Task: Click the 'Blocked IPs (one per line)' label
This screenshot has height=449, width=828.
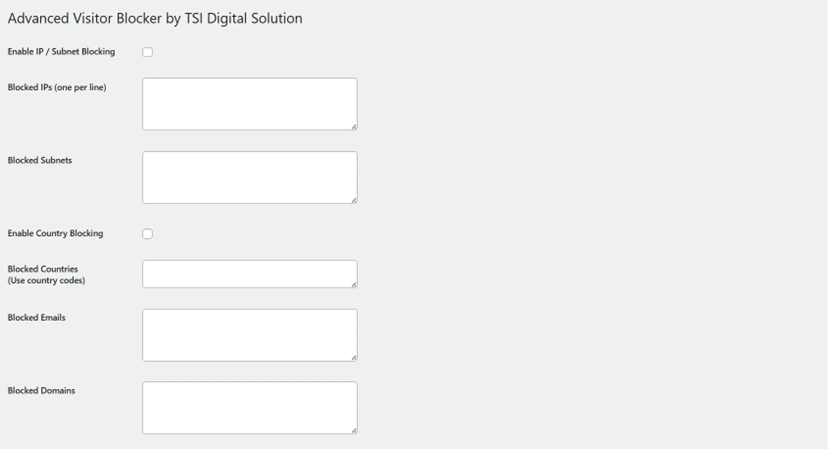Action: [x=57, y=88]
